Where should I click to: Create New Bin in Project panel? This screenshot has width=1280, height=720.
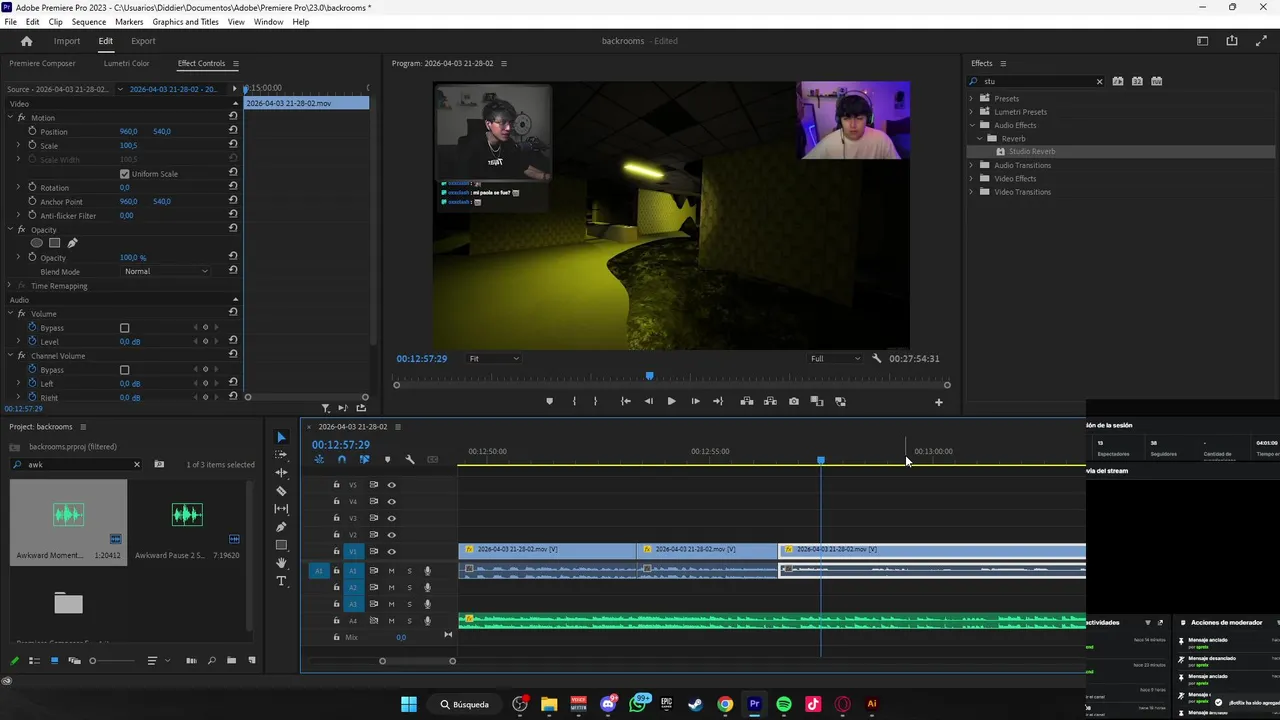coord(231,660)
